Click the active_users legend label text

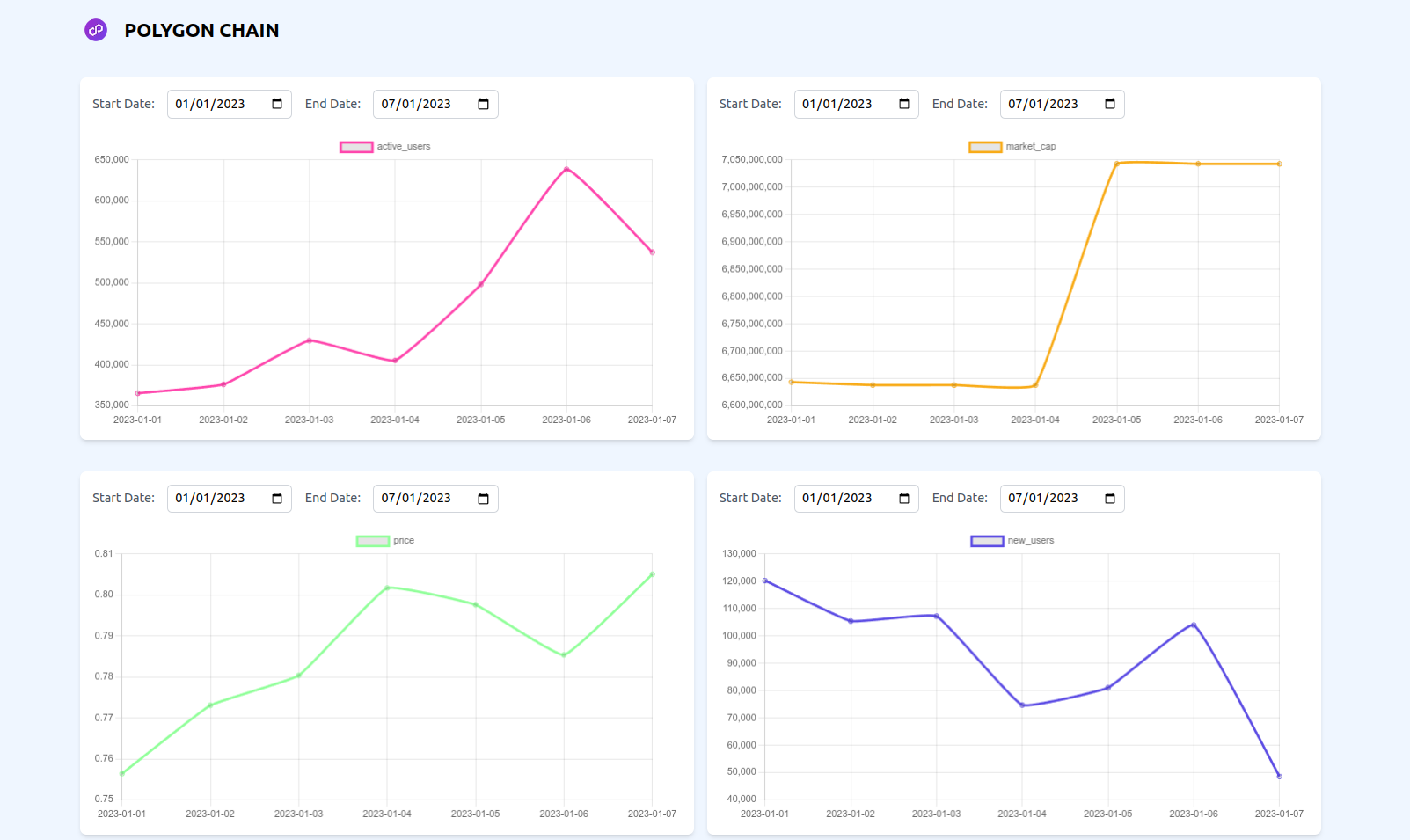point(404,147)
